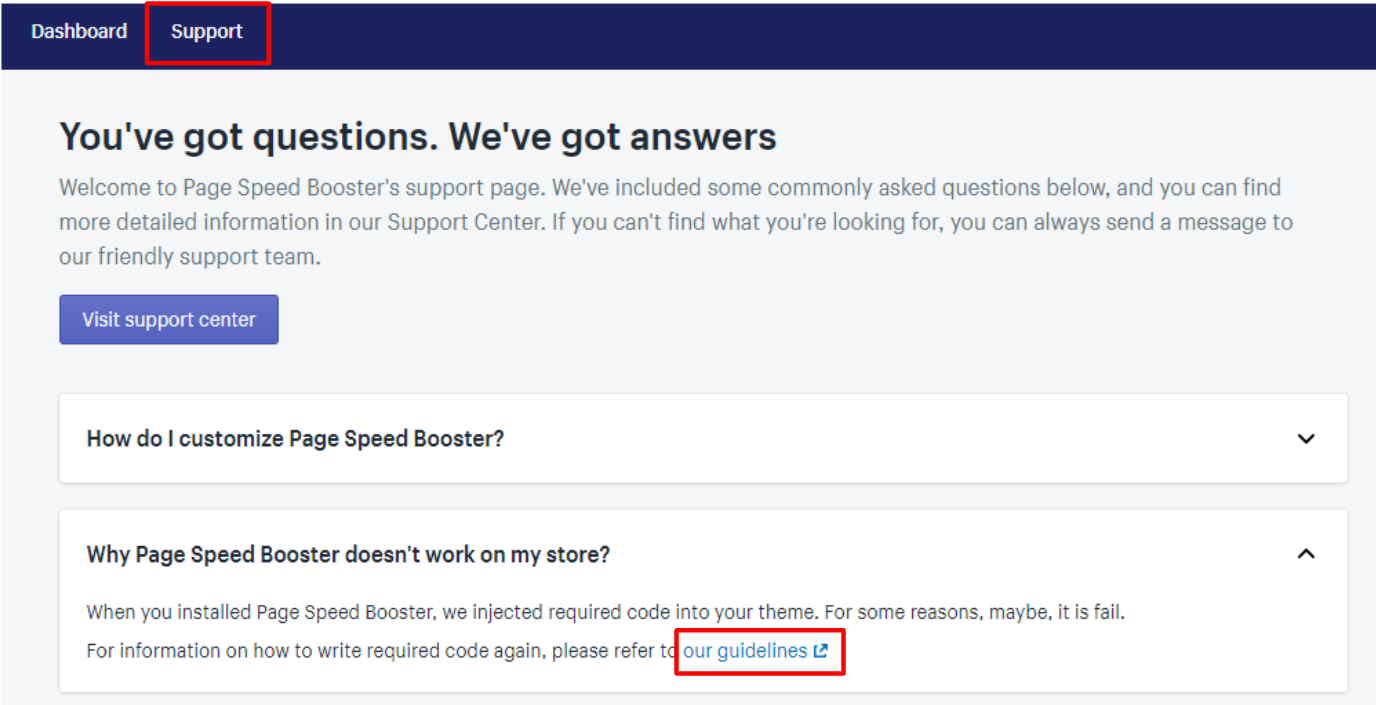Collapse the doesn't work on my store chevron
Screen dimensions: 1376x705
(1306, 554)
